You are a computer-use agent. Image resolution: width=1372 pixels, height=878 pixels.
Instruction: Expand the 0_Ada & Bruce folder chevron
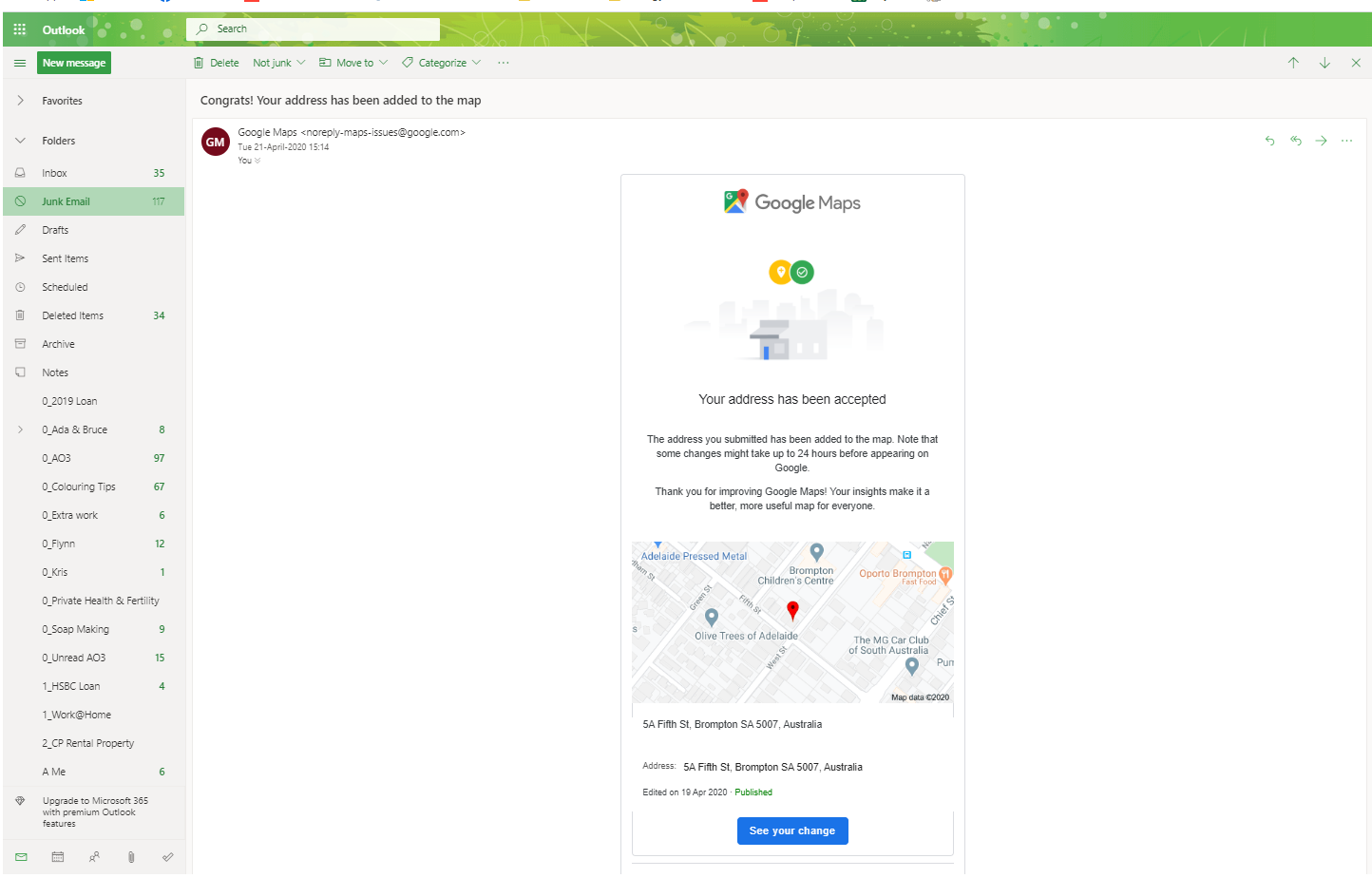[x=20, y=429]
